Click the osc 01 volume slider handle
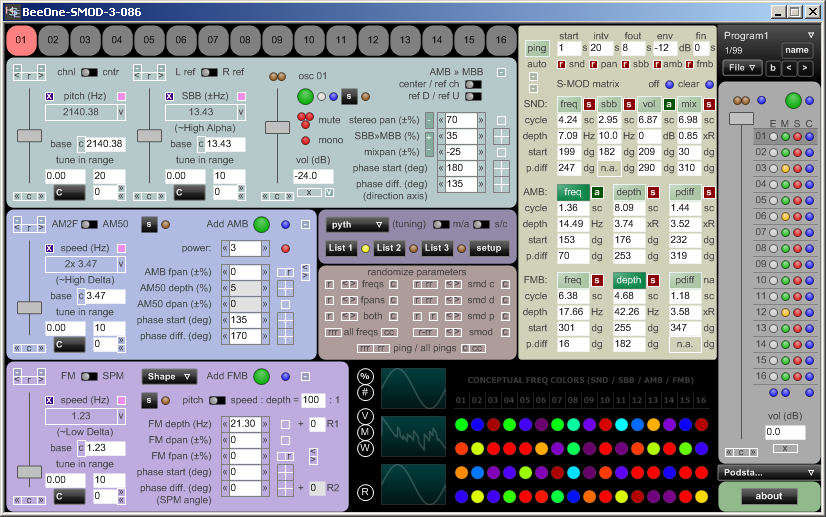Image resolution: width=826 pixels, height=517 pixels. pyautogui.click(x=277, y=127)
